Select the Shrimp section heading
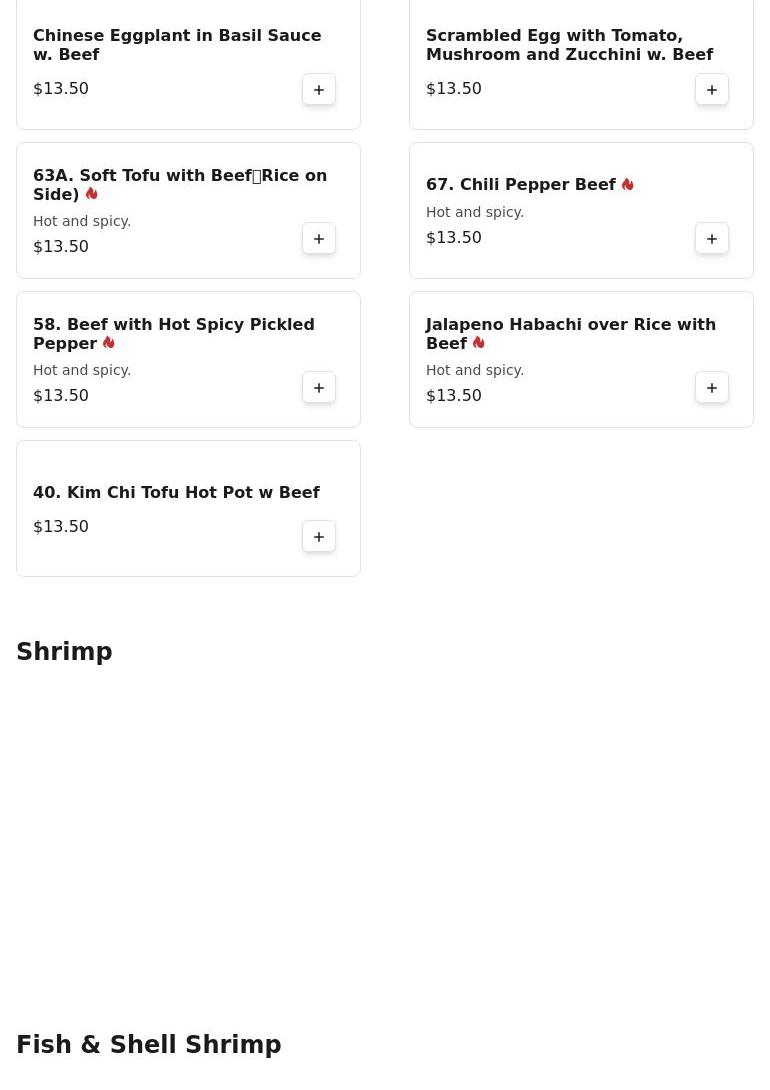The image size is (770, 1090). (x=64, y=652)
